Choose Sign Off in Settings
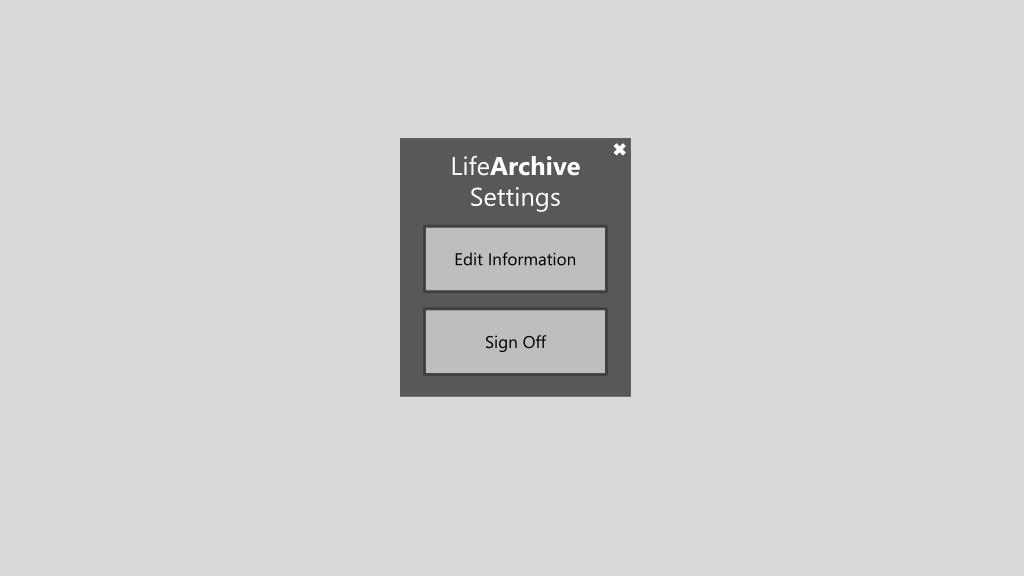 [515, 342]
